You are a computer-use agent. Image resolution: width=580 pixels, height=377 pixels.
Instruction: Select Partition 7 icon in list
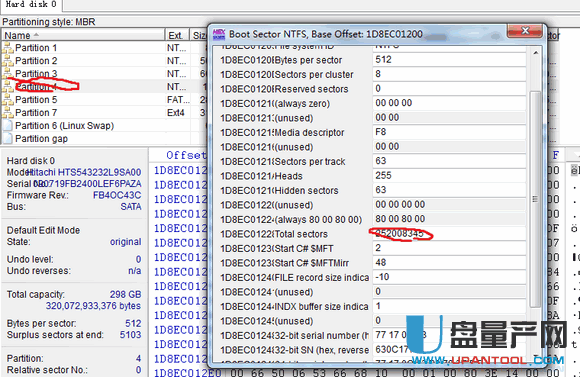[8, 113]
